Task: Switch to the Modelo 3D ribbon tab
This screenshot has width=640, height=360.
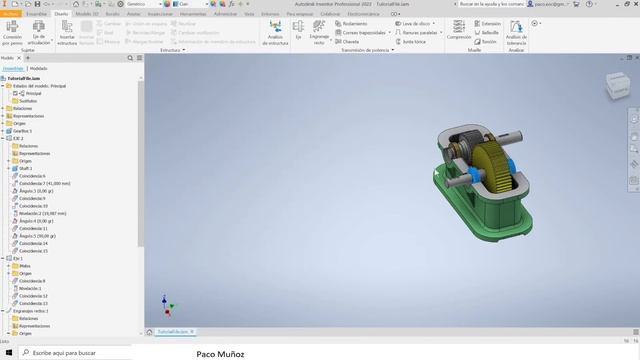Action: (87, 14)
